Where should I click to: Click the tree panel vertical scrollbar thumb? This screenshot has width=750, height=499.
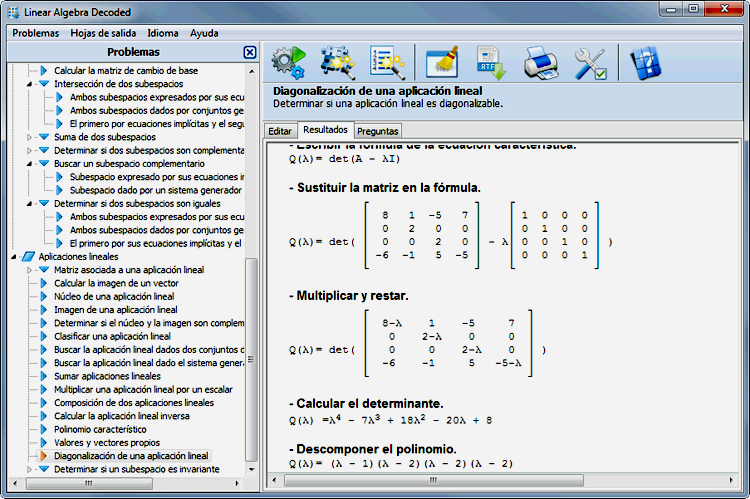pos(252,360)
